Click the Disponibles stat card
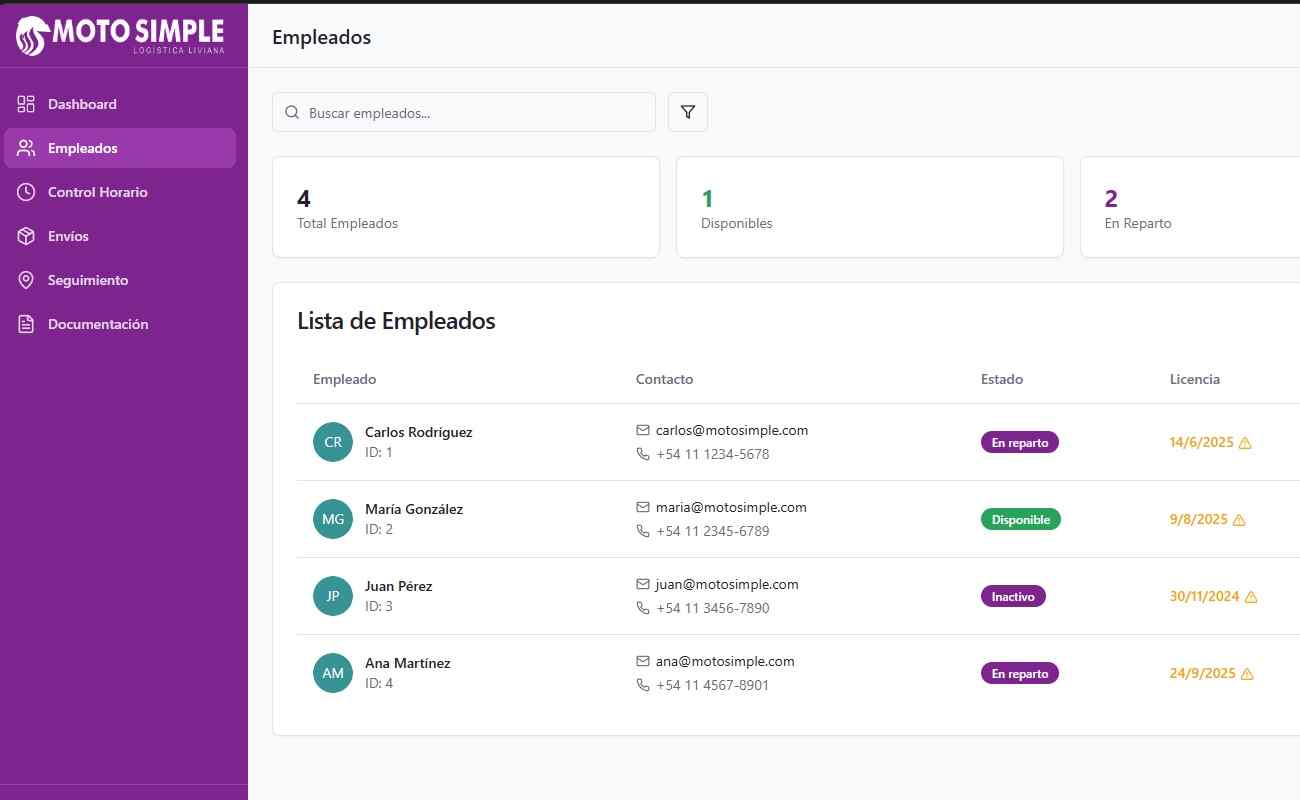This screenshot has width=1300, height=800. [x=870, y=207]
